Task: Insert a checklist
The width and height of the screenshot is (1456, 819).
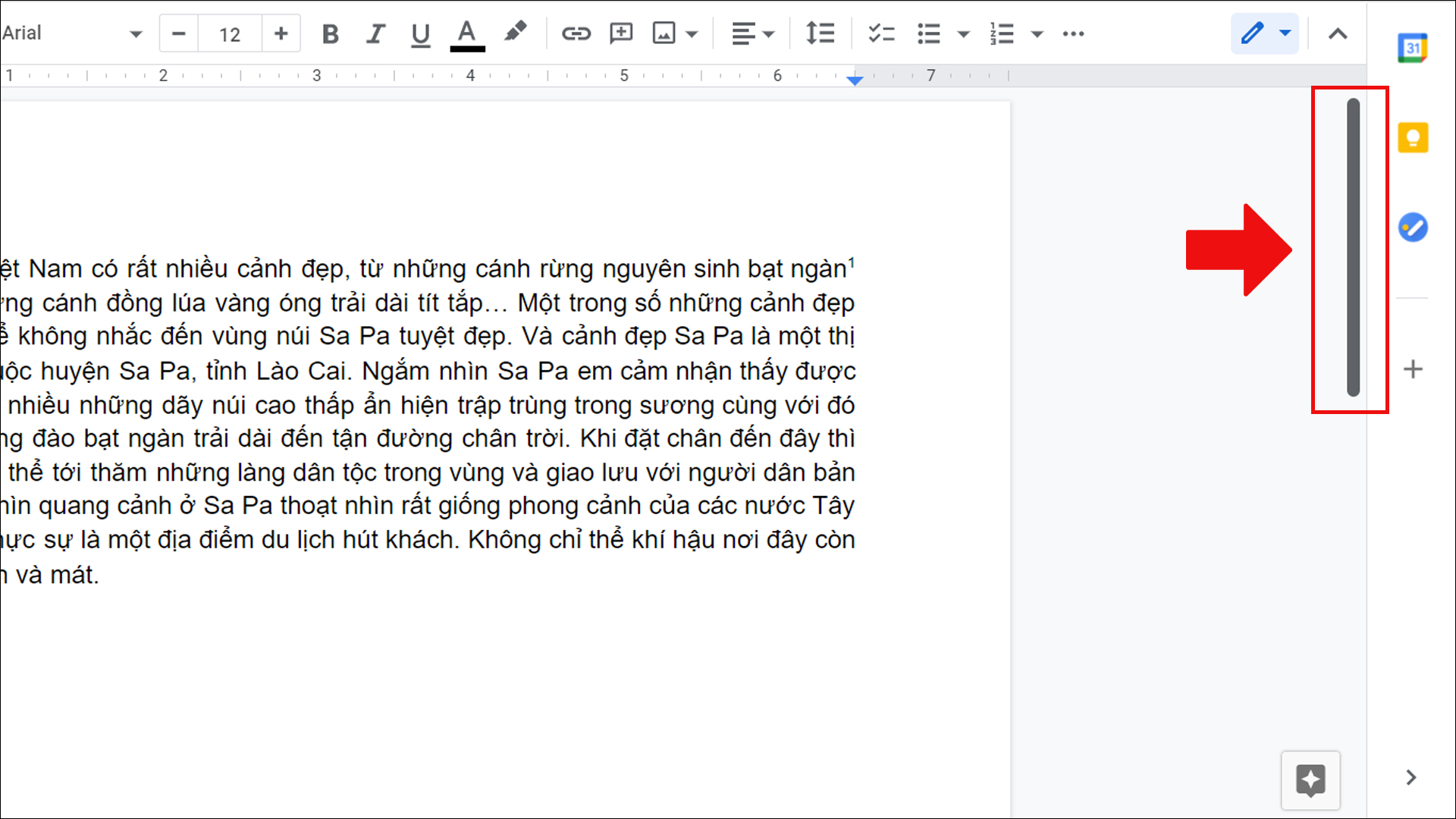Action: pyautogui.click(x=881, y=34)
